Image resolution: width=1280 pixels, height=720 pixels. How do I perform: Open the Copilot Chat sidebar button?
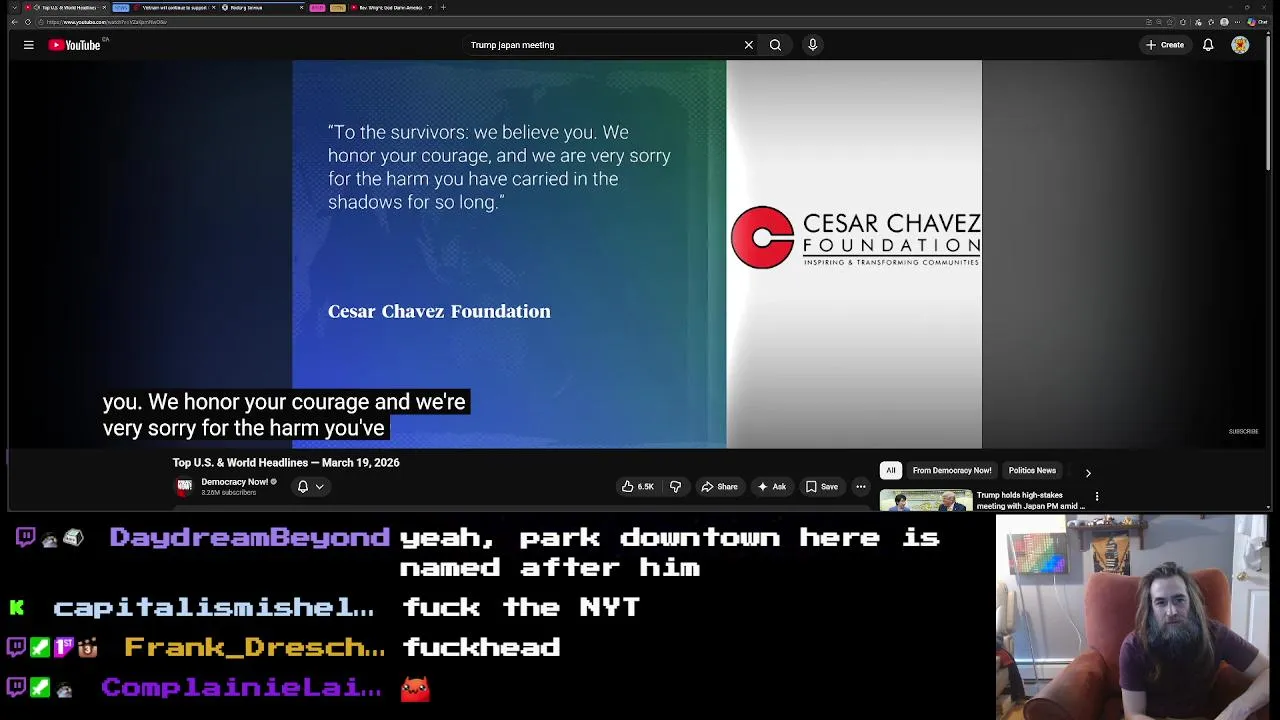1257,22
